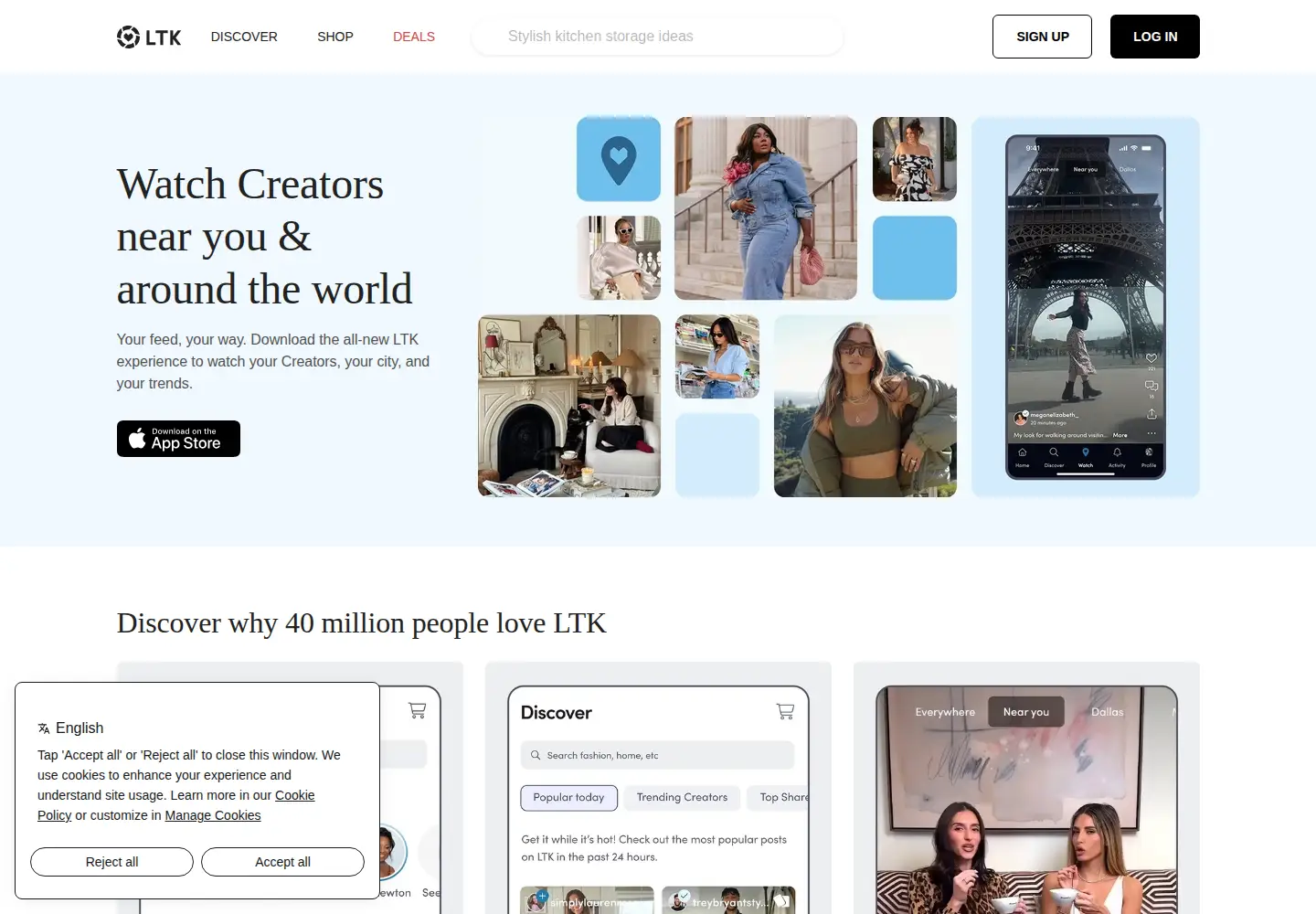Image resolution: width=1316 pixels, height=914 pixels.
Task: Open the black-and-white dress creator photo
Action: click(x=915, y=159)
